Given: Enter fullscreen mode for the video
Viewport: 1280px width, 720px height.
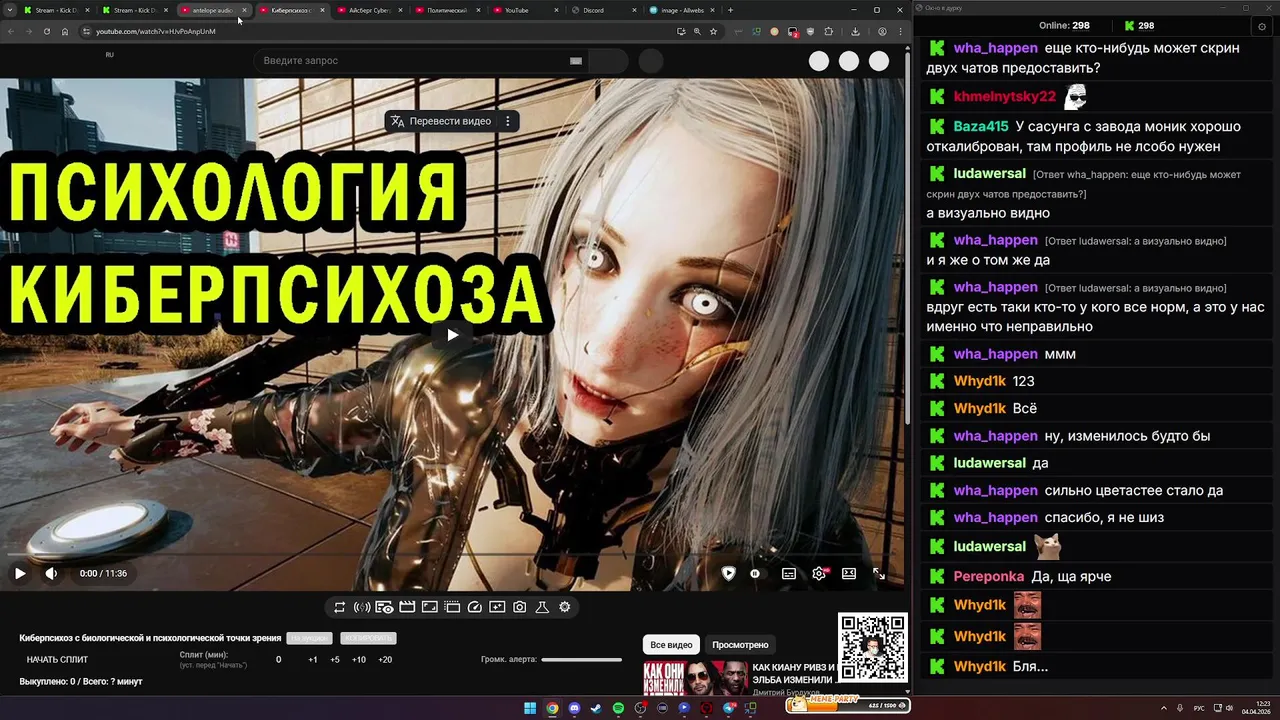Looking at the screenshot, I should pyautogui.click(x=879, y=573).
